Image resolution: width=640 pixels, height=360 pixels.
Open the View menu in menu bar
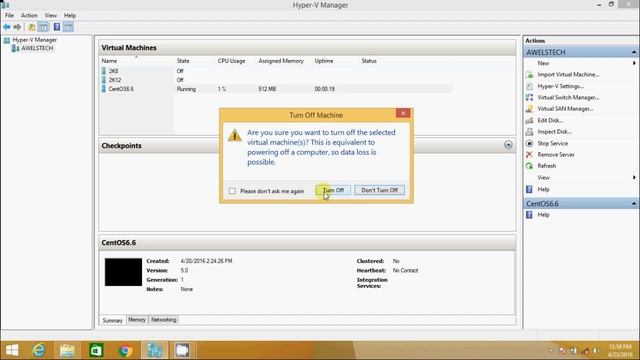click(51, 16)
